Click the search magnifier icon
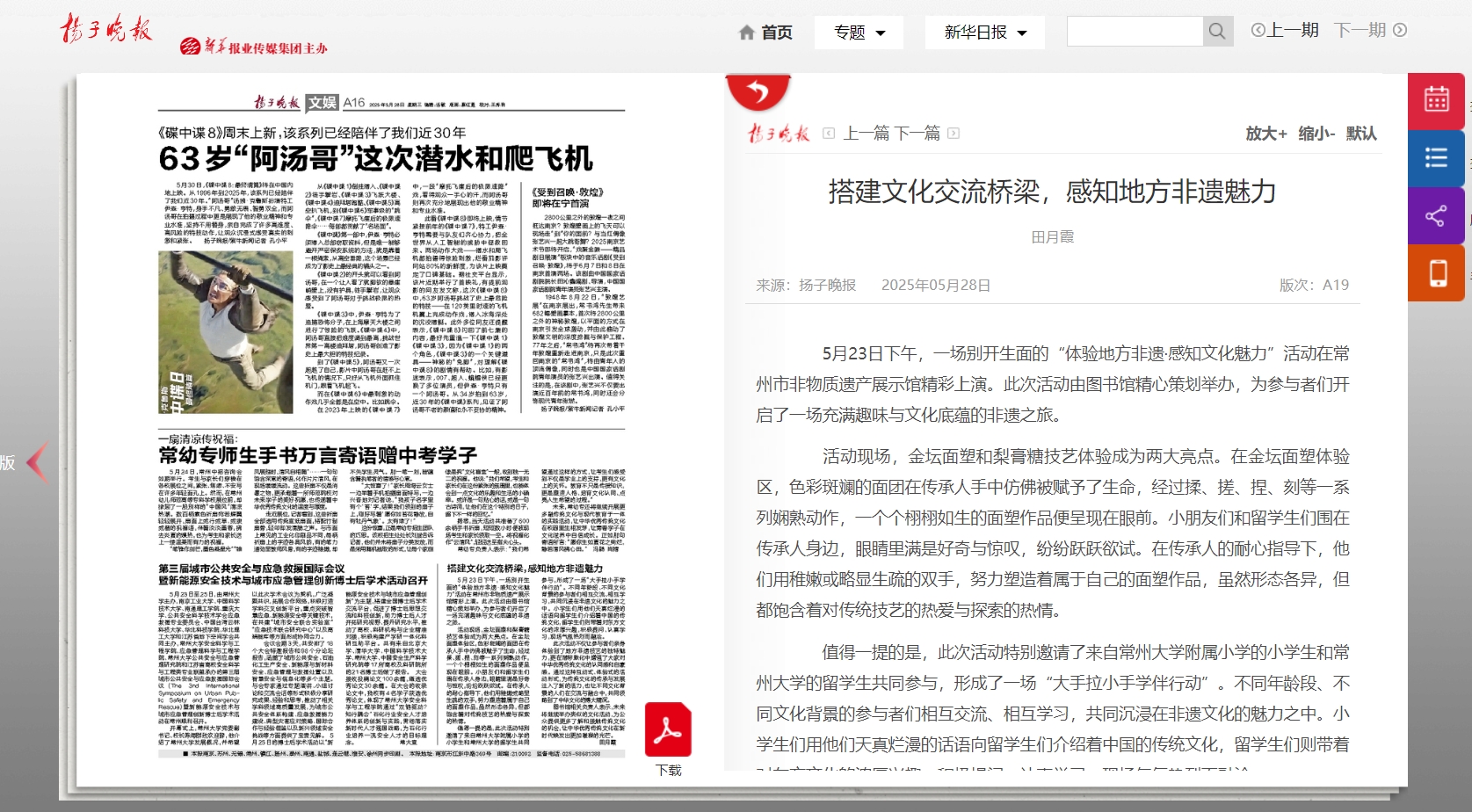The image size is (1472, 812). (x=1217, y=32)
